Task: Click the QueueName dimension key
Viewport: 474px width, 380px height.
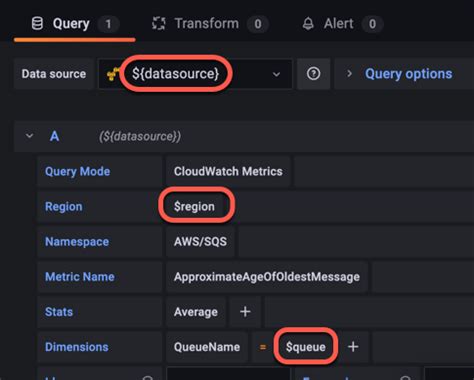Action: (x=207, y=347)
